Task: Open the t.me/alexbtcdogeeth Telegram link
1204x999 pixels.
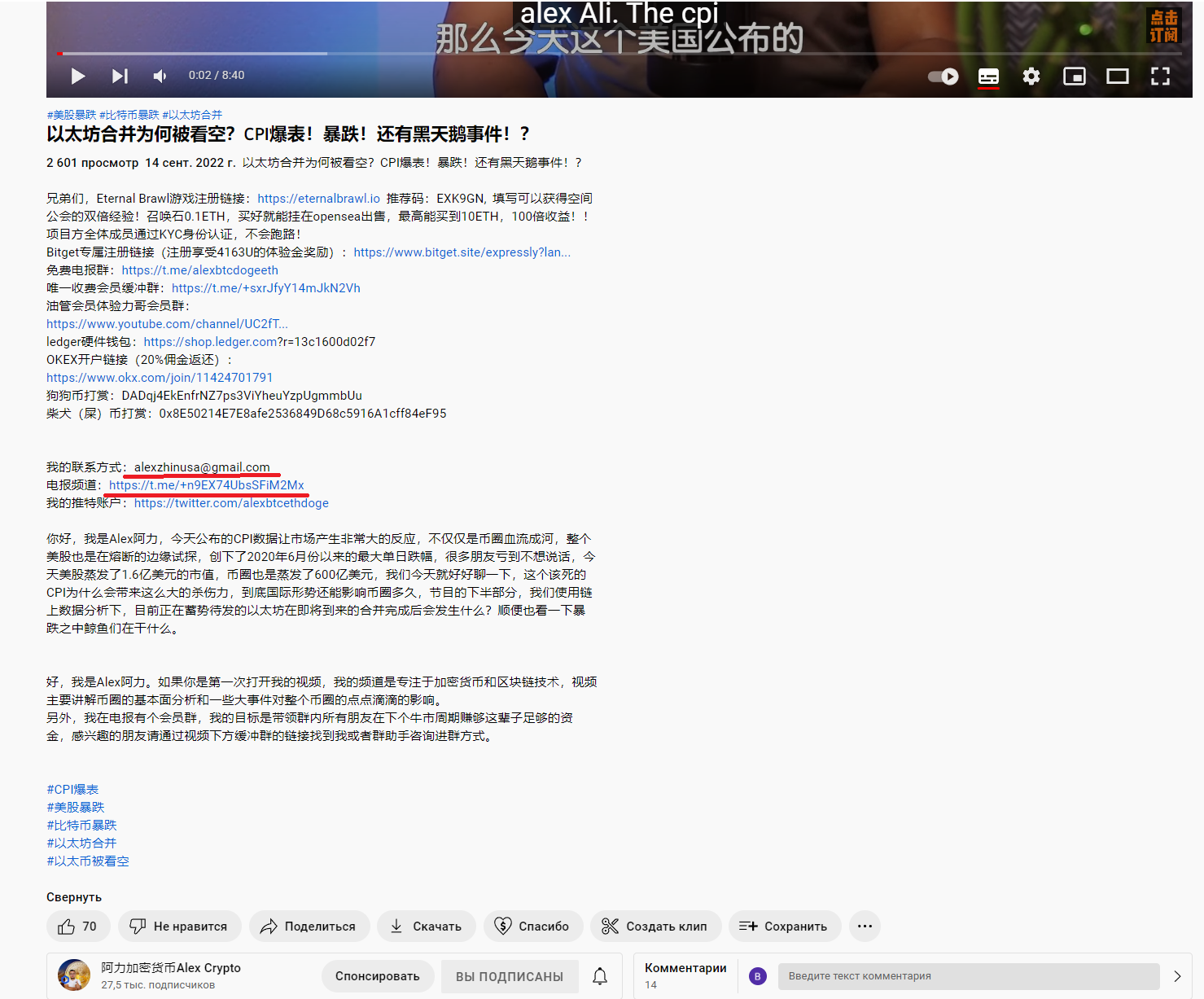Action: click(200, 270)
